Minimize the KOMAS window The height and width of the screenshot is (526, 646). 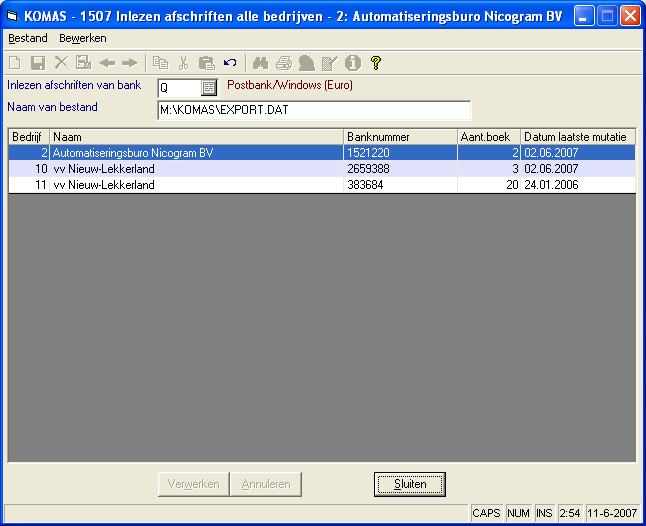[583, 16]
